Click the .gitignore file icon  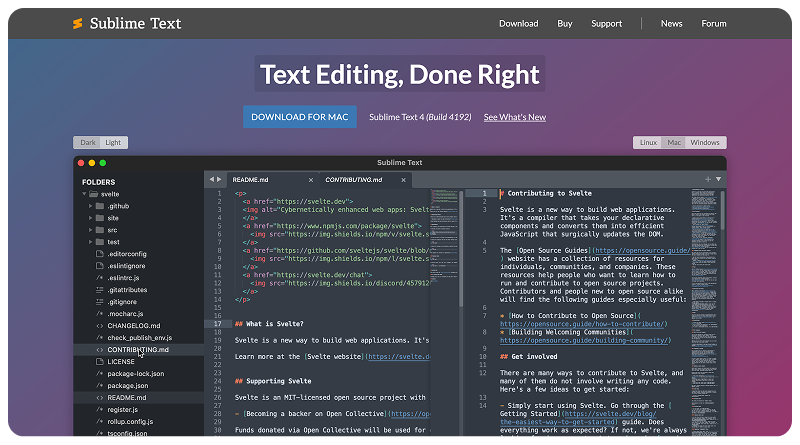[99, 302]
